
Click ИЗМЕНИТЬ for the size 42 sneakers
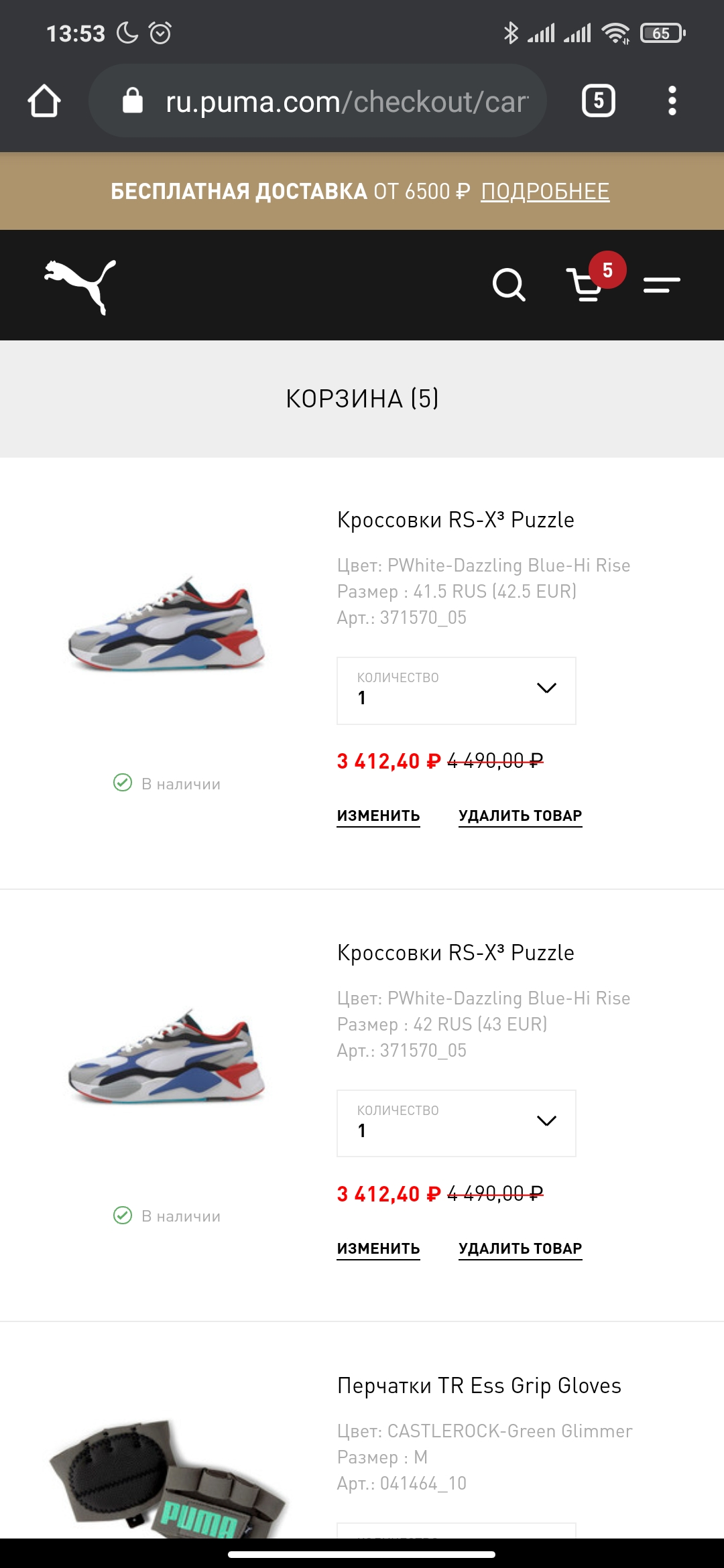click(x=378, y=1249)
